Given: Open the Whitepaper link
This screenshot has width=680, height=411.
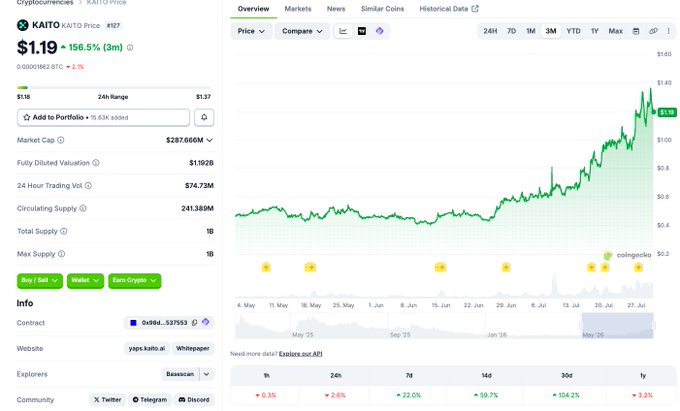Looking at the screenshot, I should click(x=193, y=349).
